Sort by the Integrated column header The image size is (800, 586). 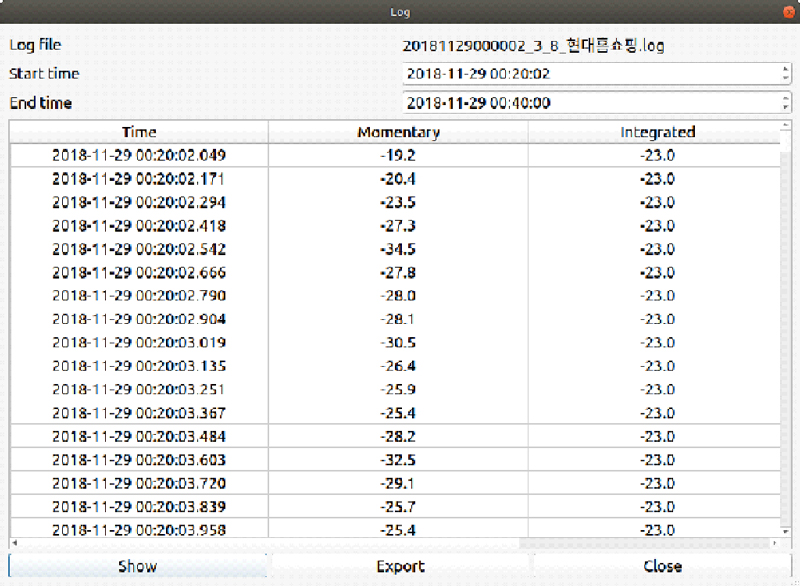[x=657, y=132]
